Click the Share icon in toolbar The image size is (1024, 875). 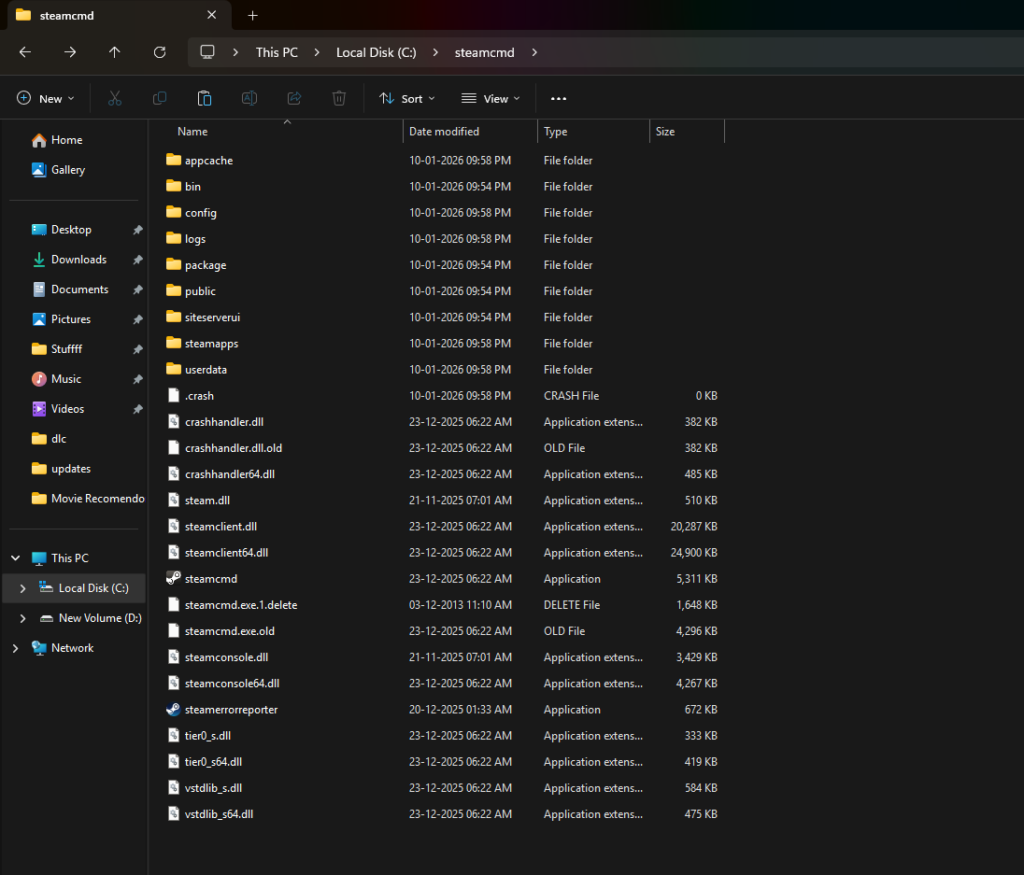(294, 98)
